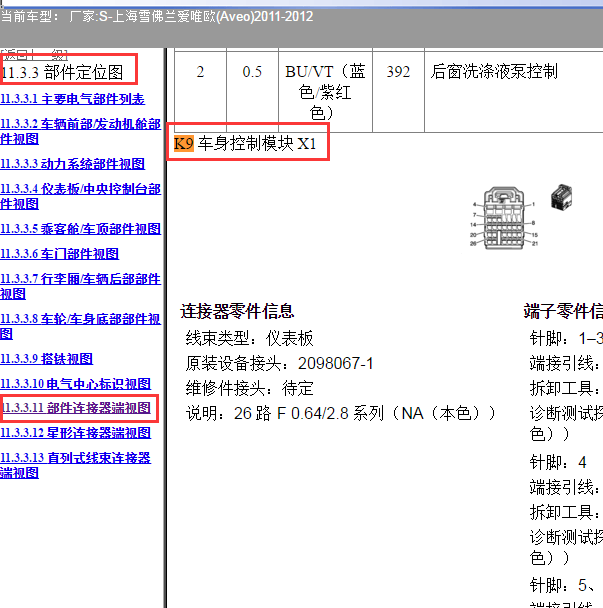
Task: Open link 11.3.3.10 电气中心标识视图
Action: click(76, 383)
